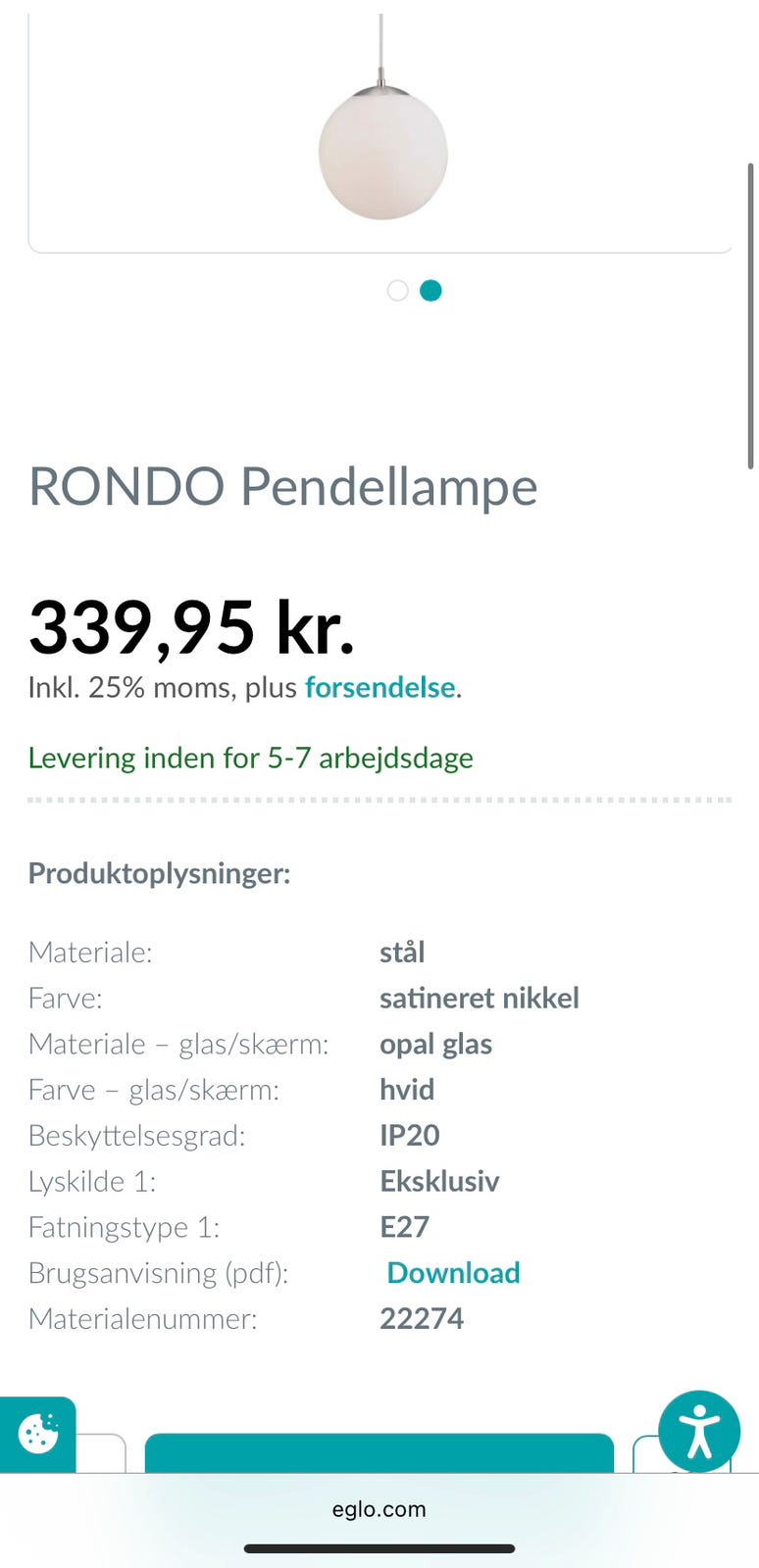Tap the outlined box behind accessibility icon

click(645, 1454)
